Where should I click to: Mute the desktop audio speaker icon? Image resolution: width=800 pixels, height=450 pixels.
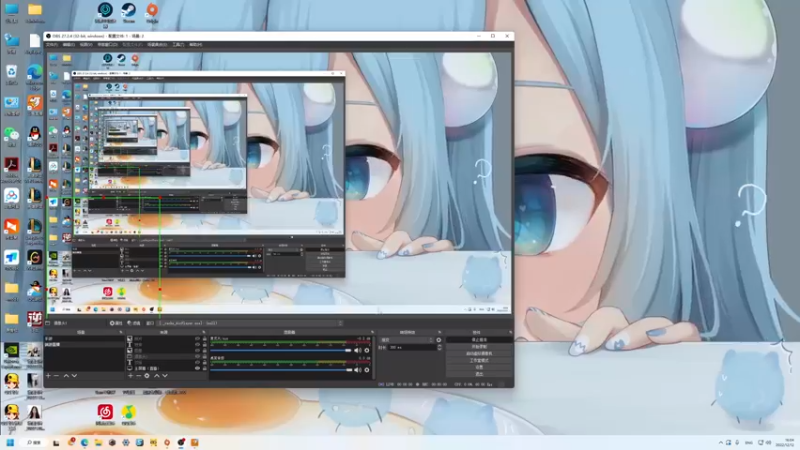358,370
